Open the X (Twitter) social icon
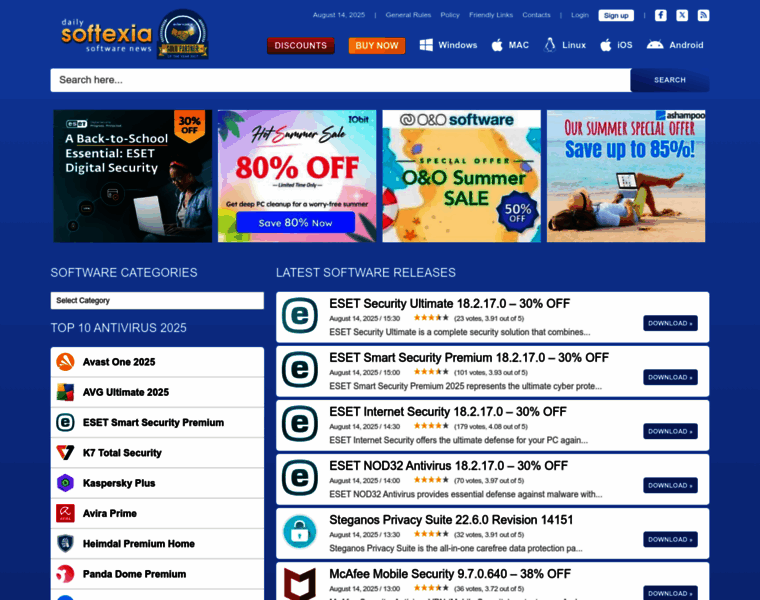The height and width of the screenshot is (600, 760). pyautogui.click(x=682, y=16)
